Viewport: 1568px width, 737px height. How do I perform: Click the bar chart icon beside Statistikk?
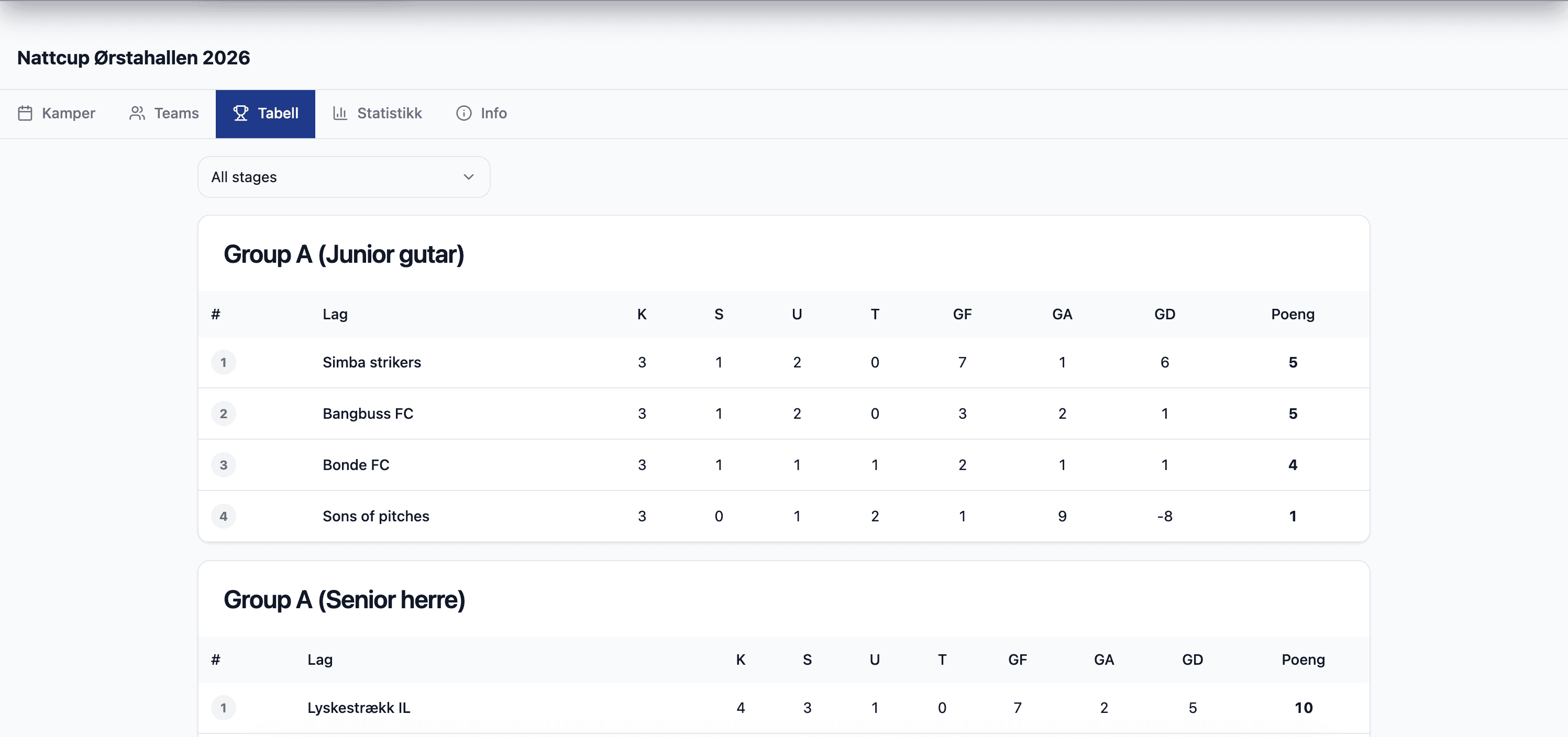coord(341,113)
